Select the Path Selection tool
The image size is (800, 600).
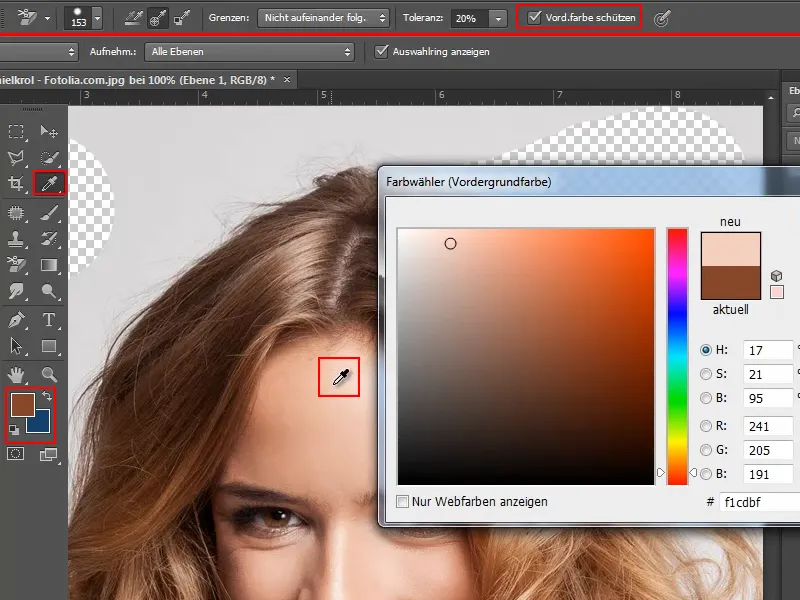coord(16,346)
